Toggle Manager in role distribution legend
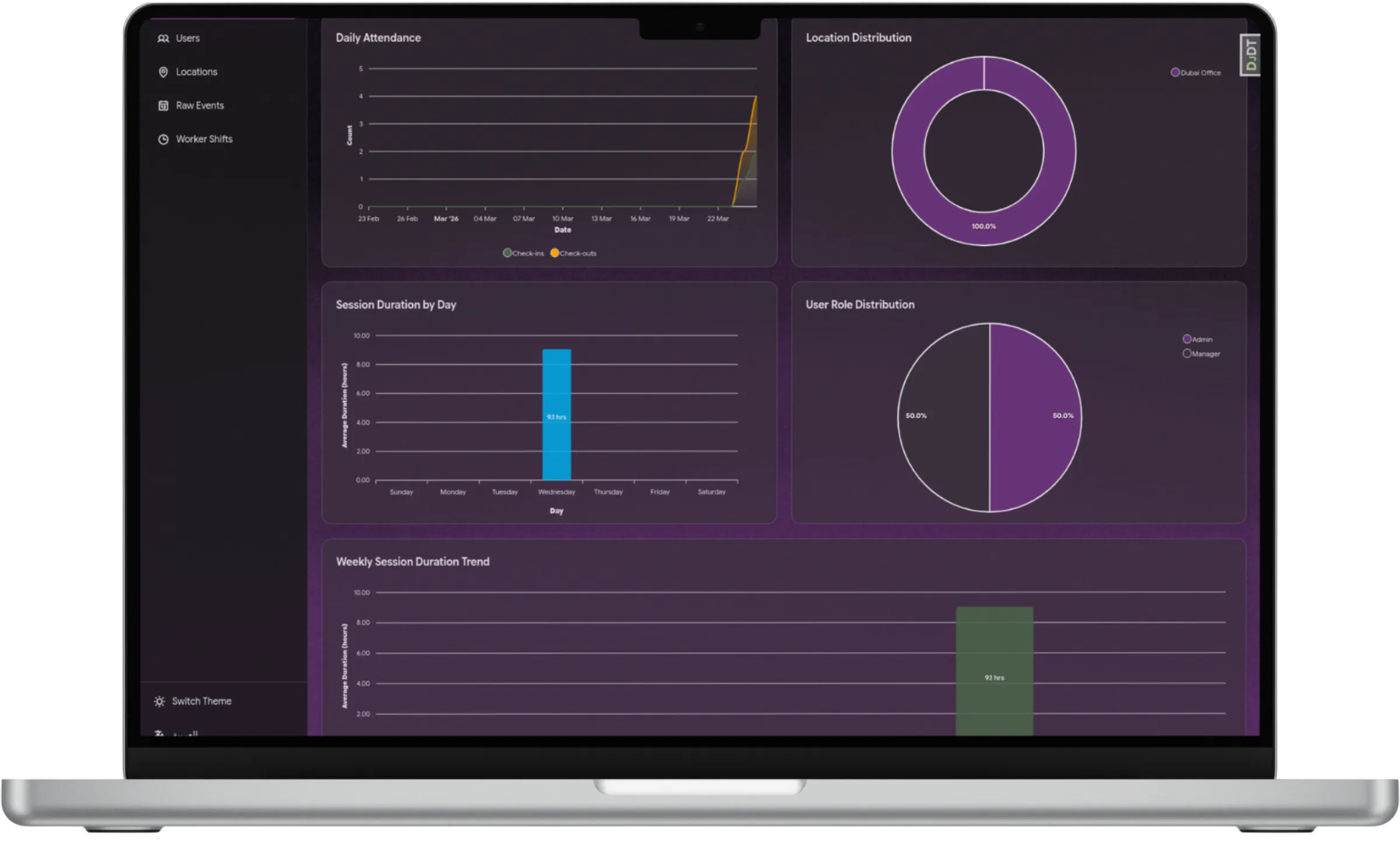 pos(1201,354)
